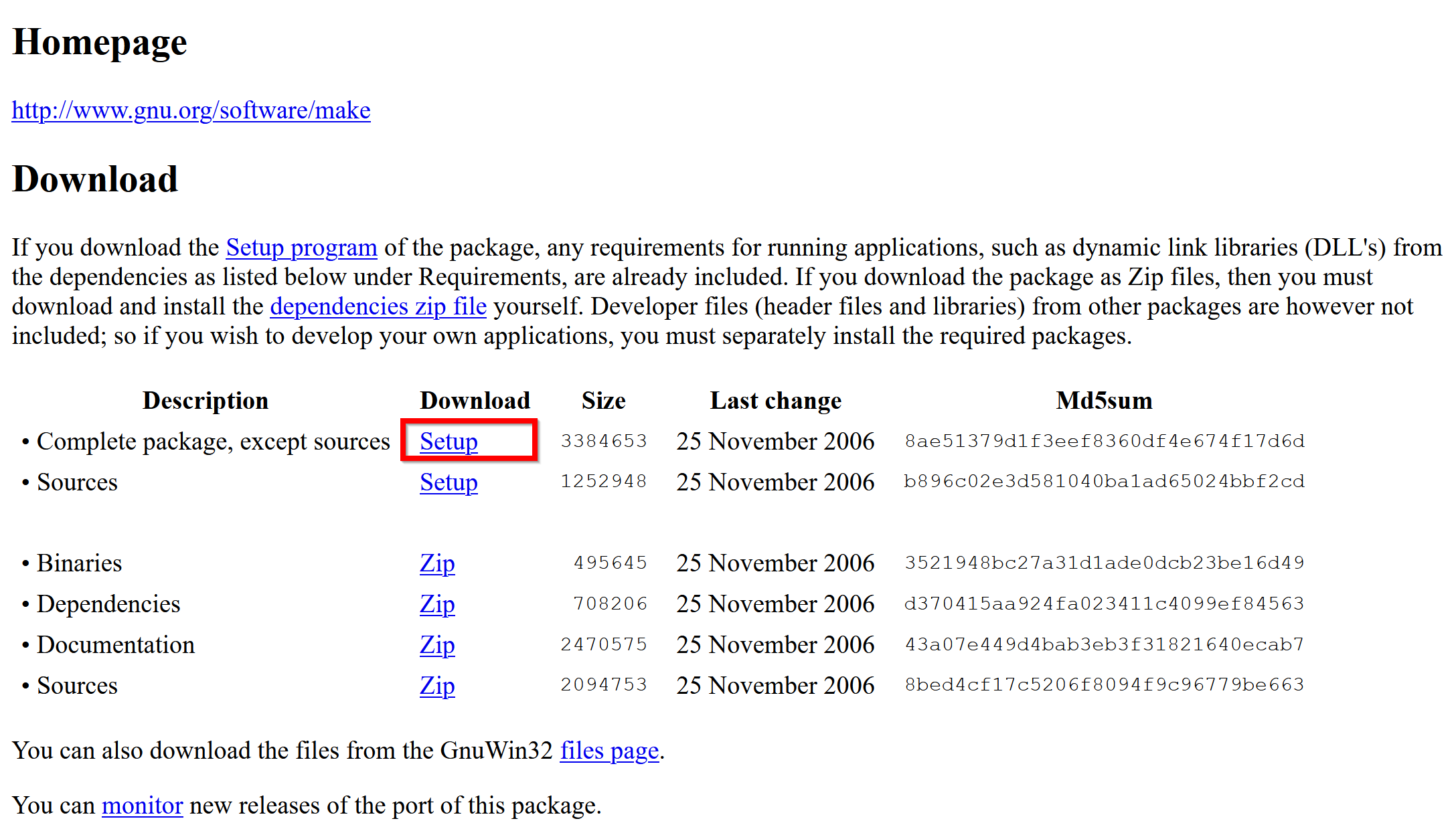Download the Documentation Zip file

437,645
